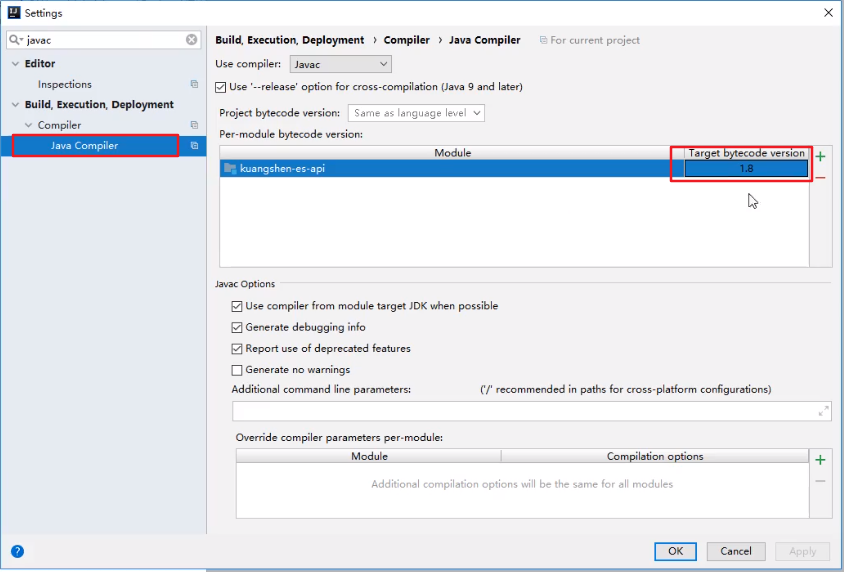
Task: Add a per-module compiler parameter override
Action: point(820,460)
